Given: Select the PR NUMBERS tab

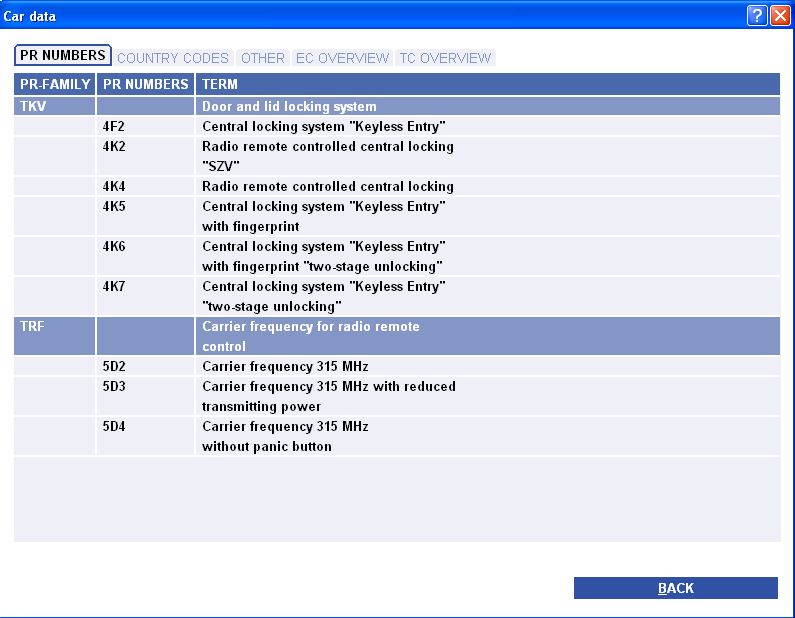Looking at the screenshot, I should (x=63, y=56).
